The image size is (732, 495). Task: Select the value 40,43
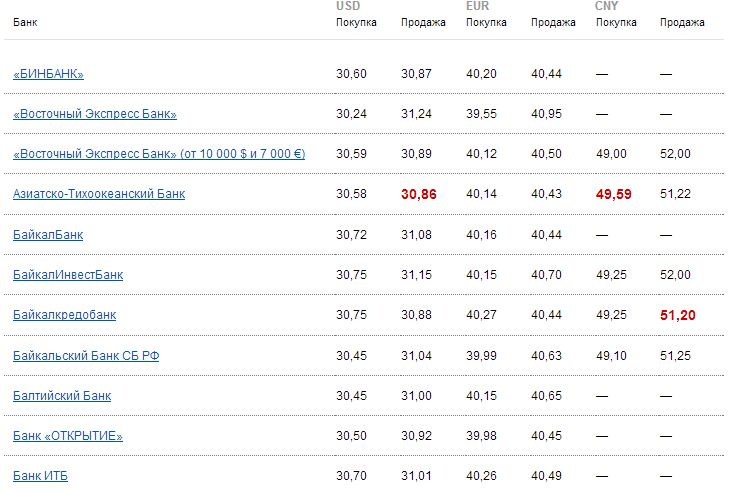546,194
